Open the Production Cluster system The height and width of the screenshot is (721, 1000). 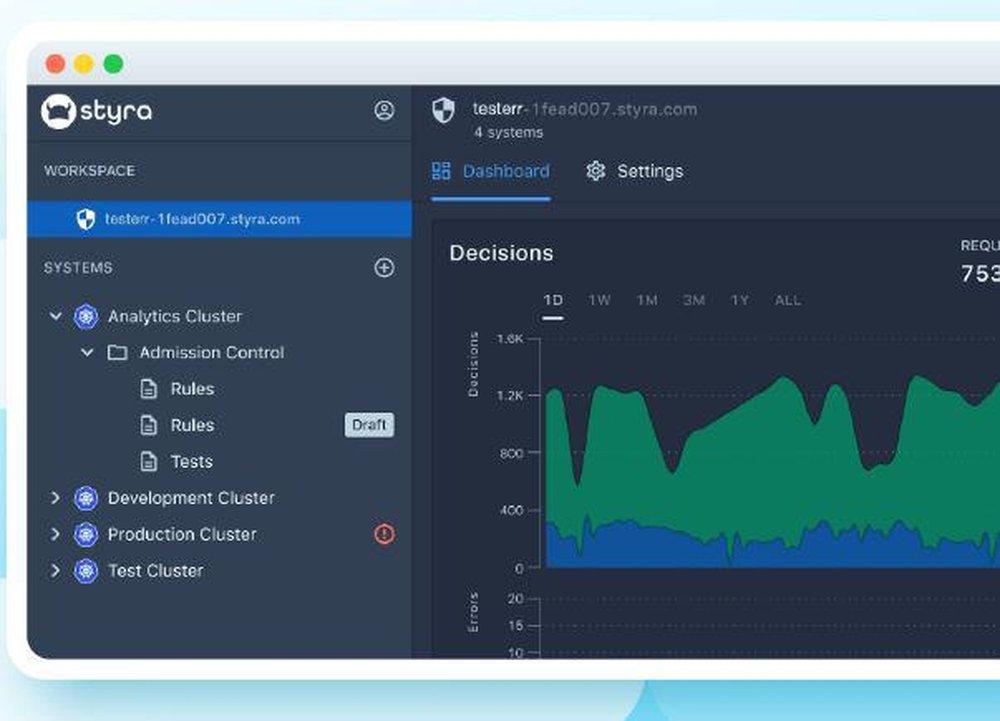coord(182,534)
